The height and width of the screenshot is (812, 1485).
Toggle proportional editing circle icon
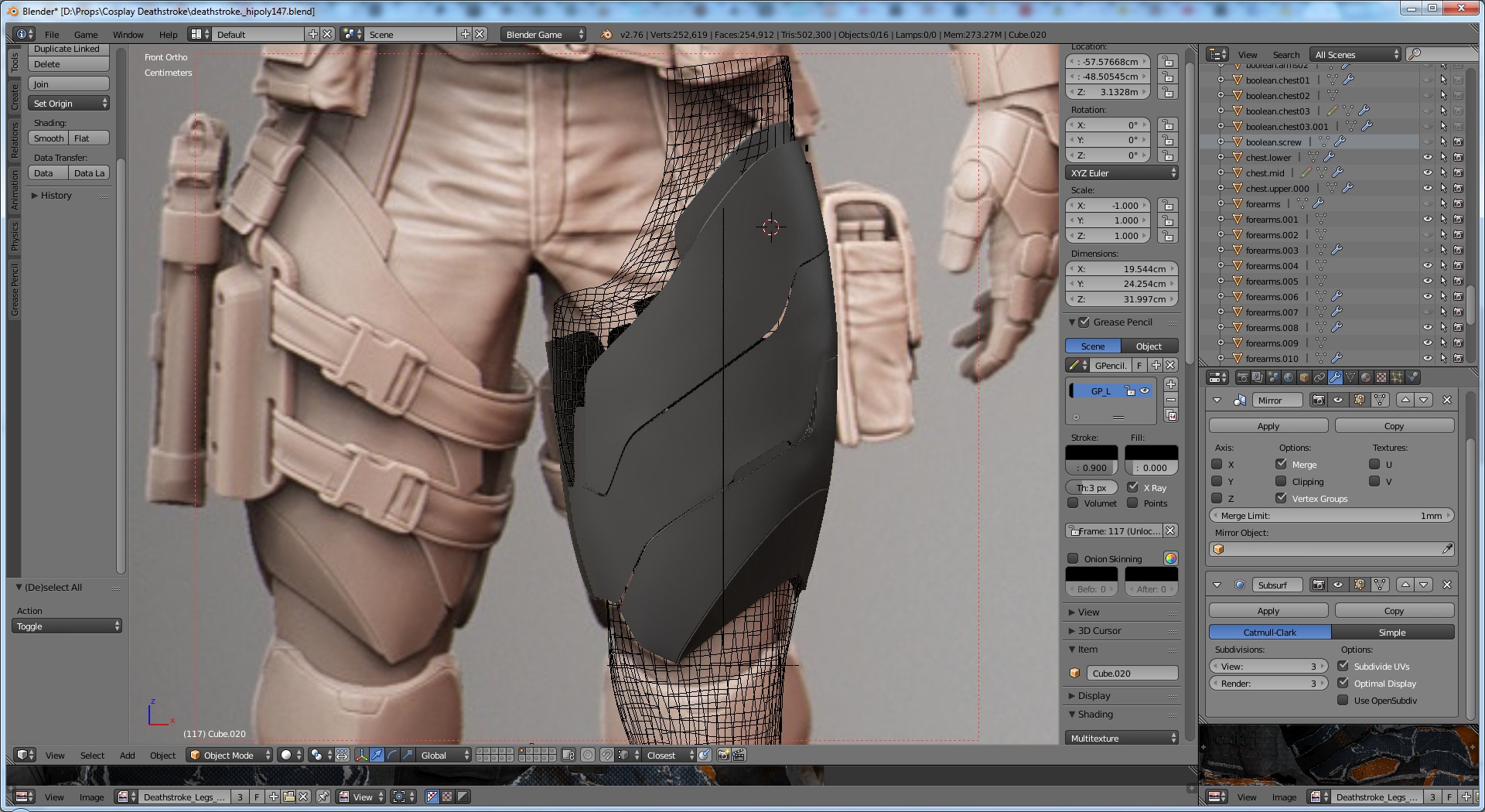tap(588, 755)
